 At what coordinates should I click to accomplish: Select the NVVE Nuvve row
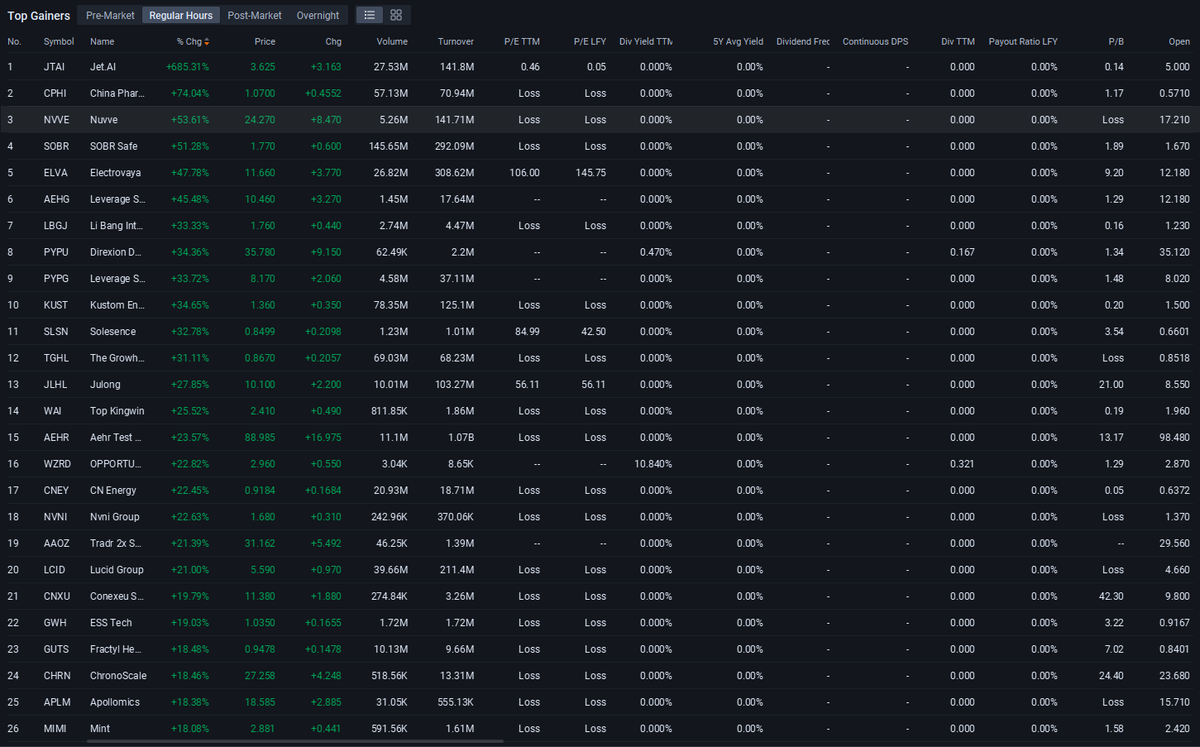tap(600, 119)
